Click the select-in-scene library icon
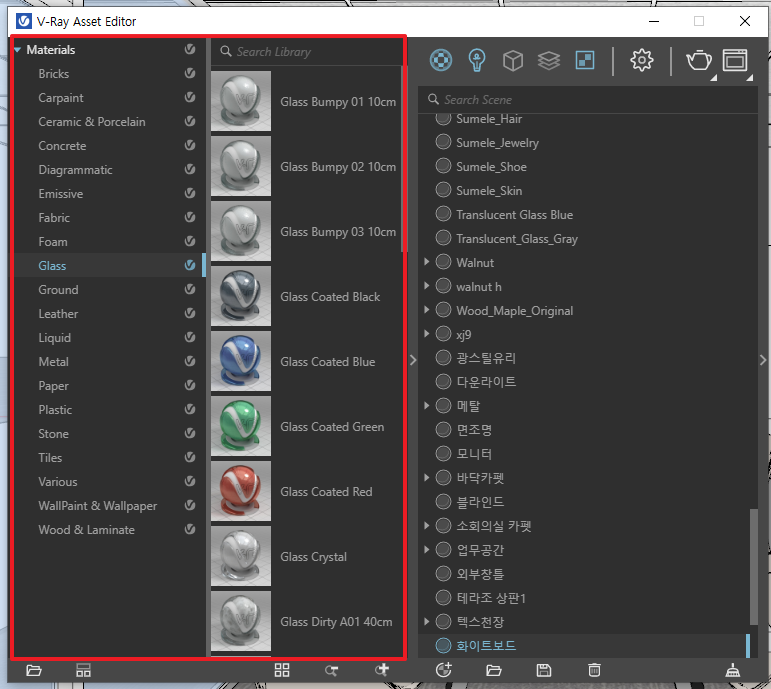This screenshot has height=689, width=771. [x=331, y=670]
